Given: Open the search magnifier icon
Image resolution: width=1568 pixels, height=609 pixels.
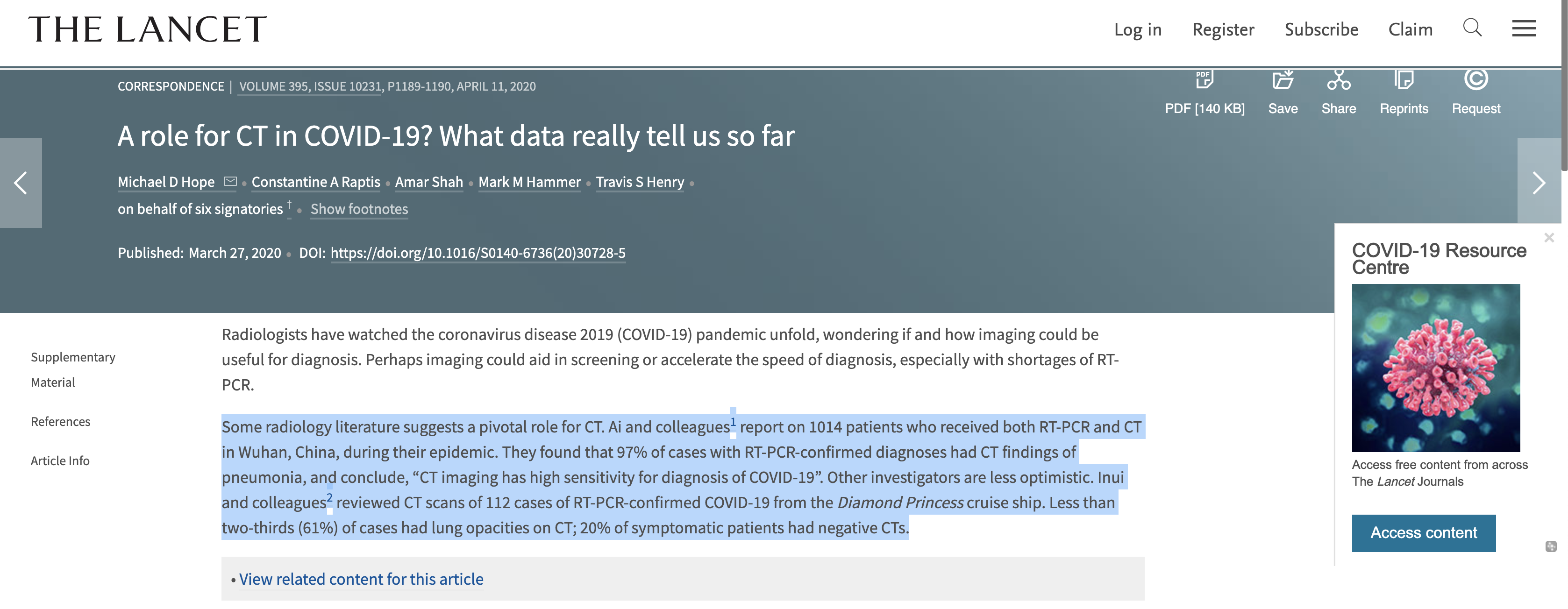Looking at the screenshot, I should [x=1472, y=28].
